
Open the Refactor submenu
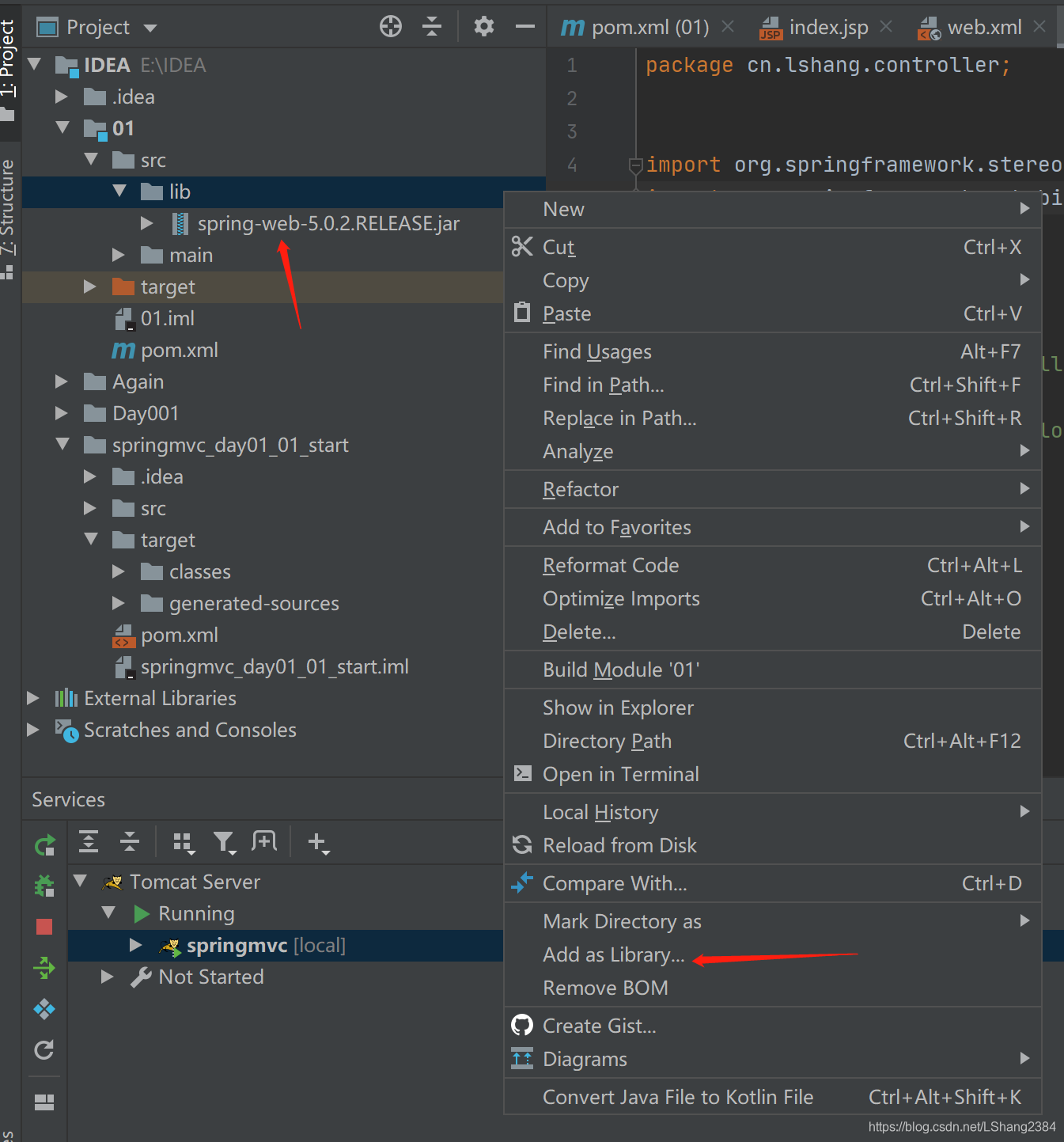(773, 489)
